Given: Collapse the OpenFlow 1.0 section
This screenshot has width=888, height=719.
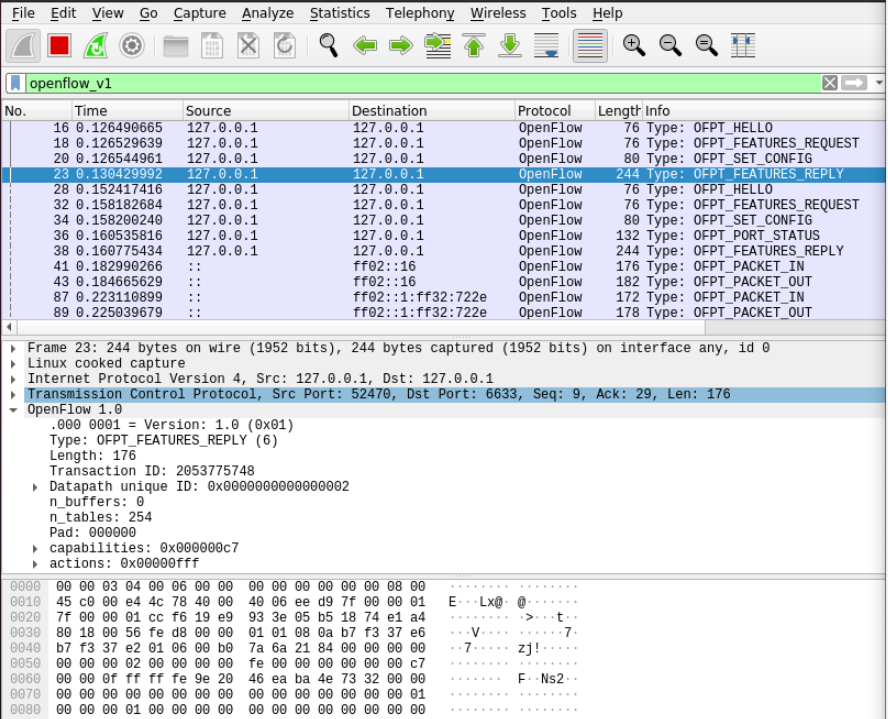Looking at the screenshot, I should [x=14, y=410].
